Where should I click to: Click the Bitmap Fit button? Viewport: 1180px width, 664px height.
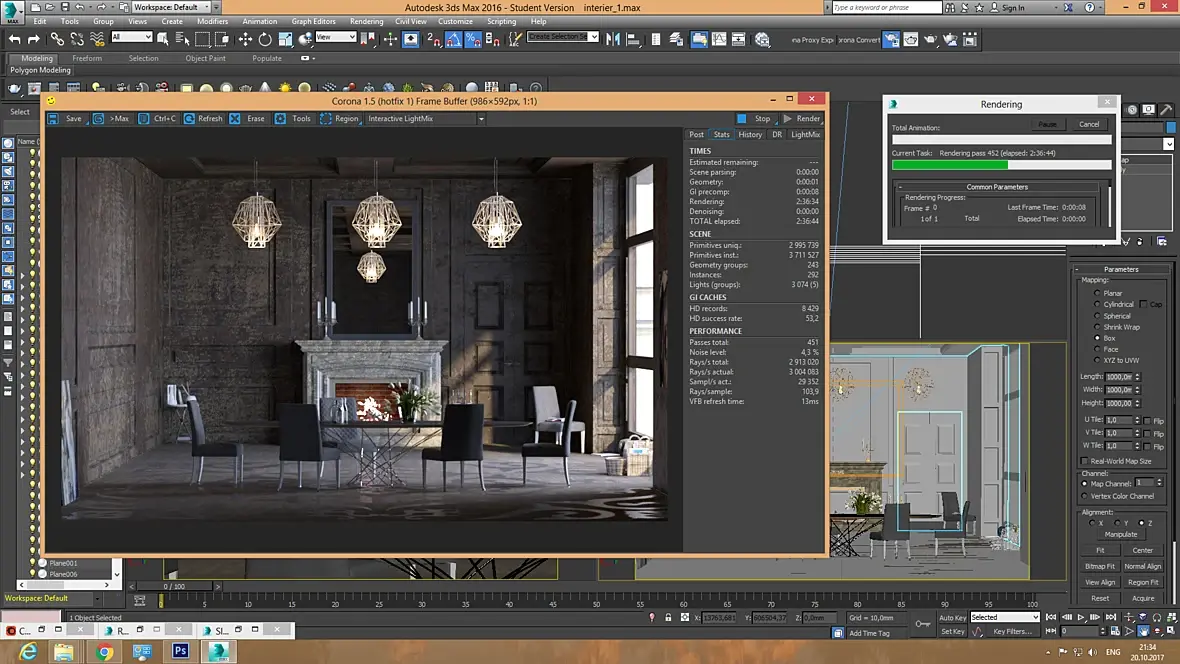click(1100, 566)
